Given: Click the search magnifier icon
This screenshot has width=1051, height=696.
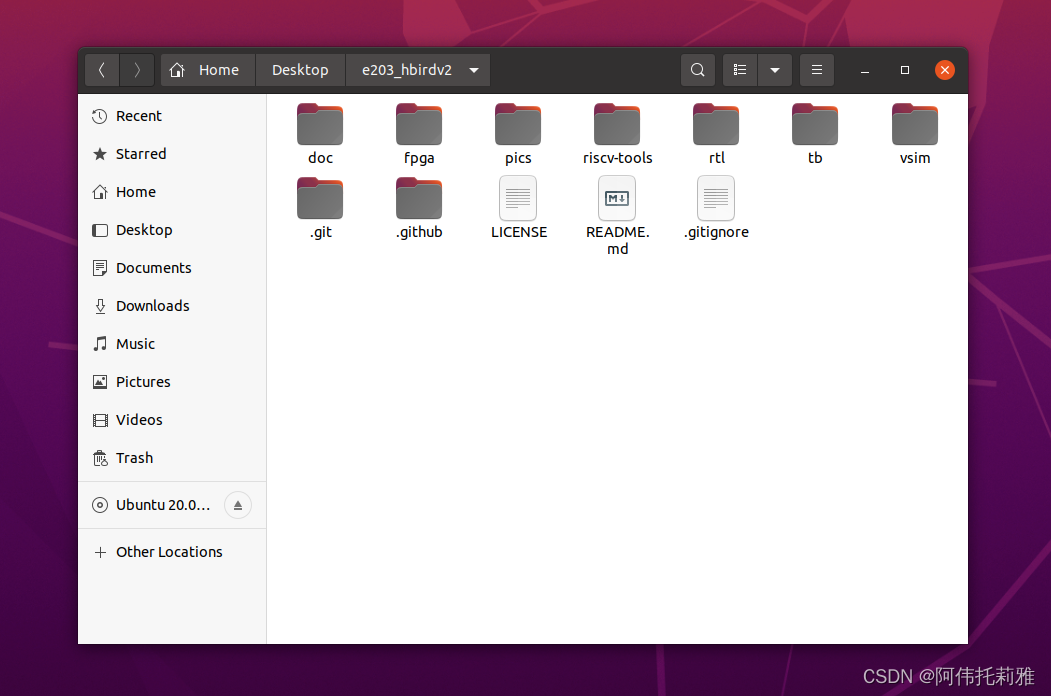Looking at the screenshot, I should point(698,70).
